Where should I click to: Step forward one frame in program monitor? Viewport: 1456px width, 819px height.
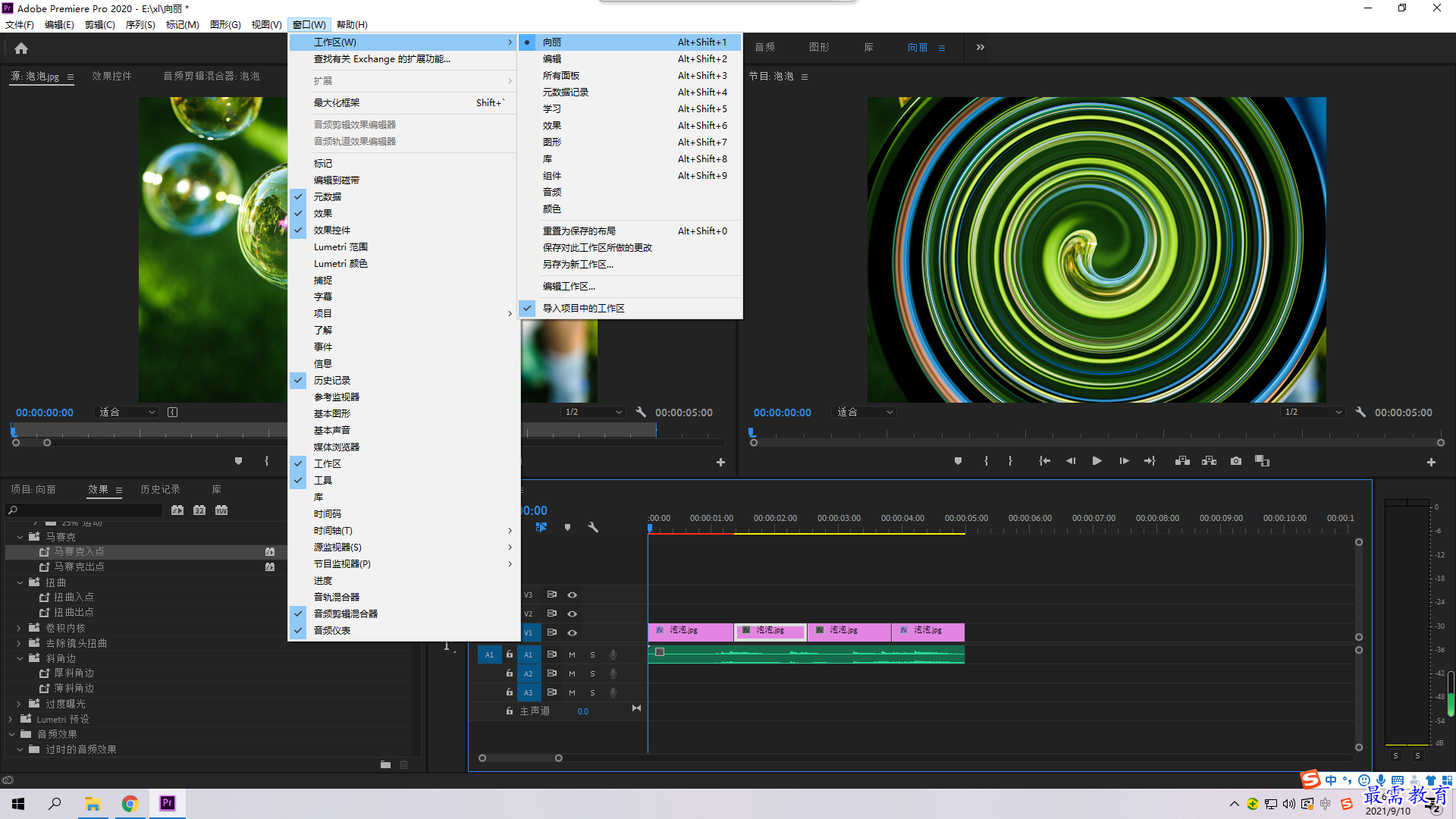coord(1124,461)
